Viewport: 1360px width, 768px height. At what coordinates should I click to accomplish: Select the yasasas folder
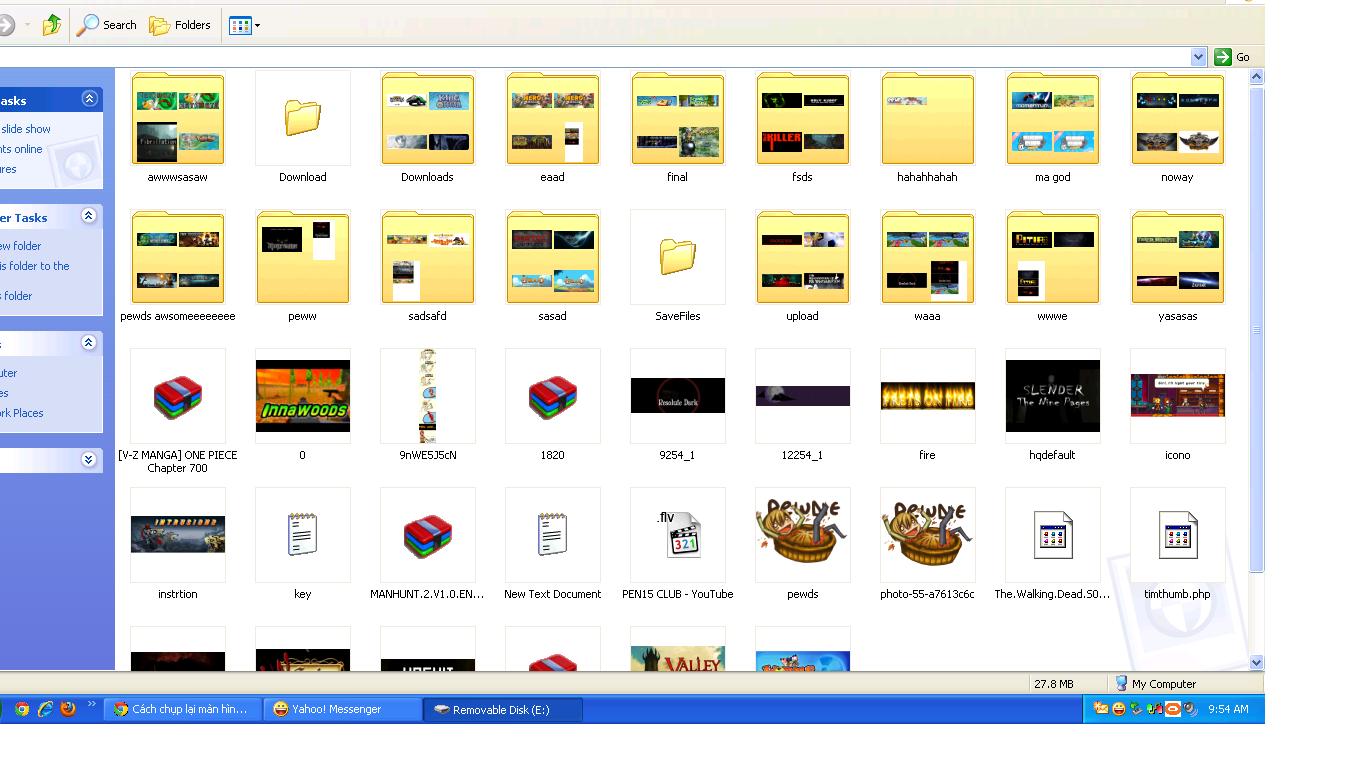click(x=1178, y=267)
